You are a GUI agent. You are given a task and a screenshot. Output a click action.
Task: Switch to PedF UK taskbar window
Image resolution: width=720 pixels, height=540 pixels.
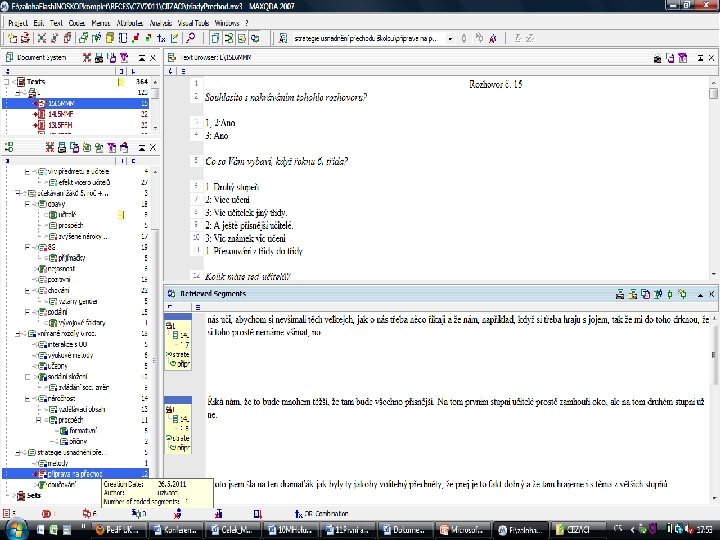tap(119, 529)
